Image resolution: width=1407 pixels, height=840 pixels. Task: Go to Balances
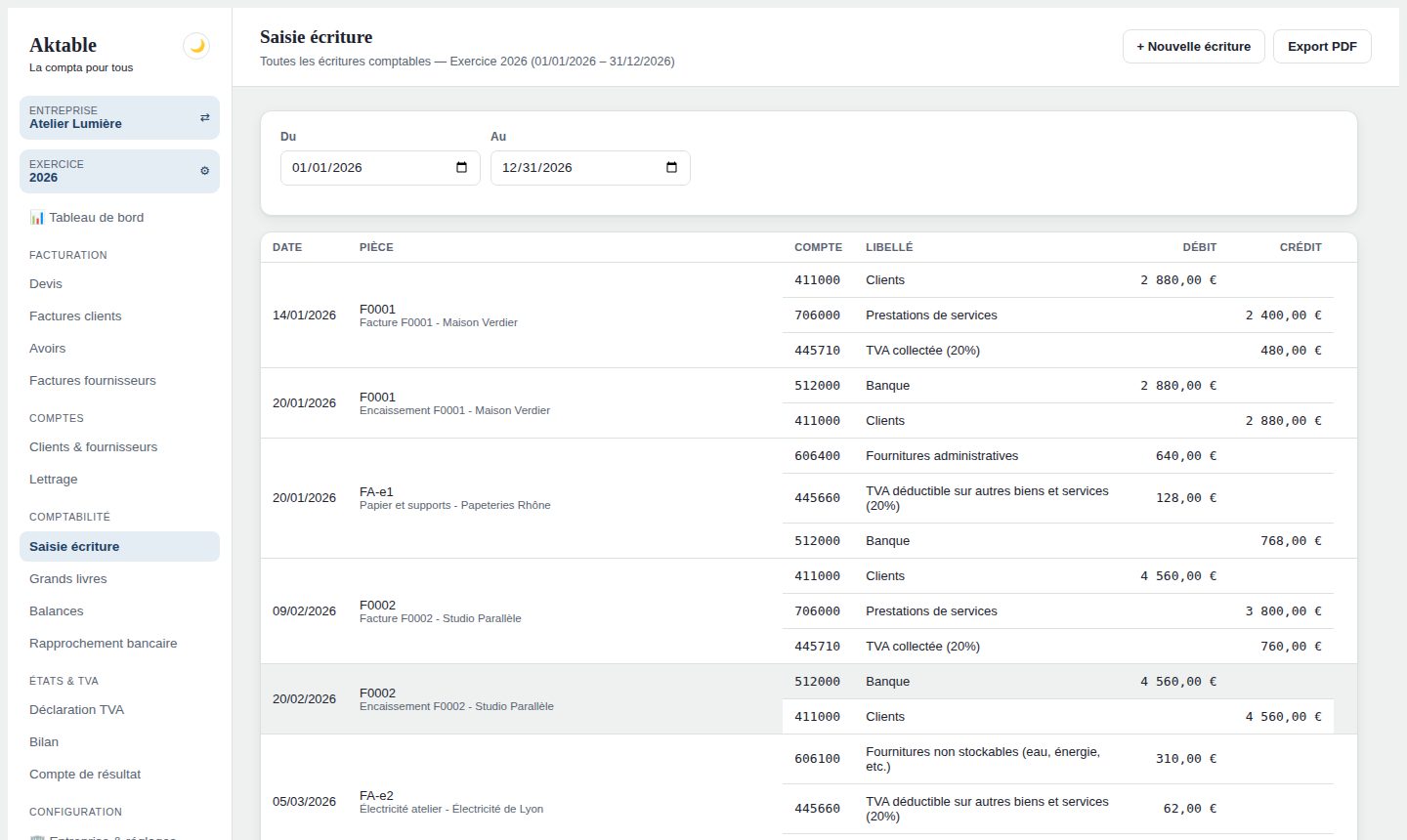[x=119, y=611]
